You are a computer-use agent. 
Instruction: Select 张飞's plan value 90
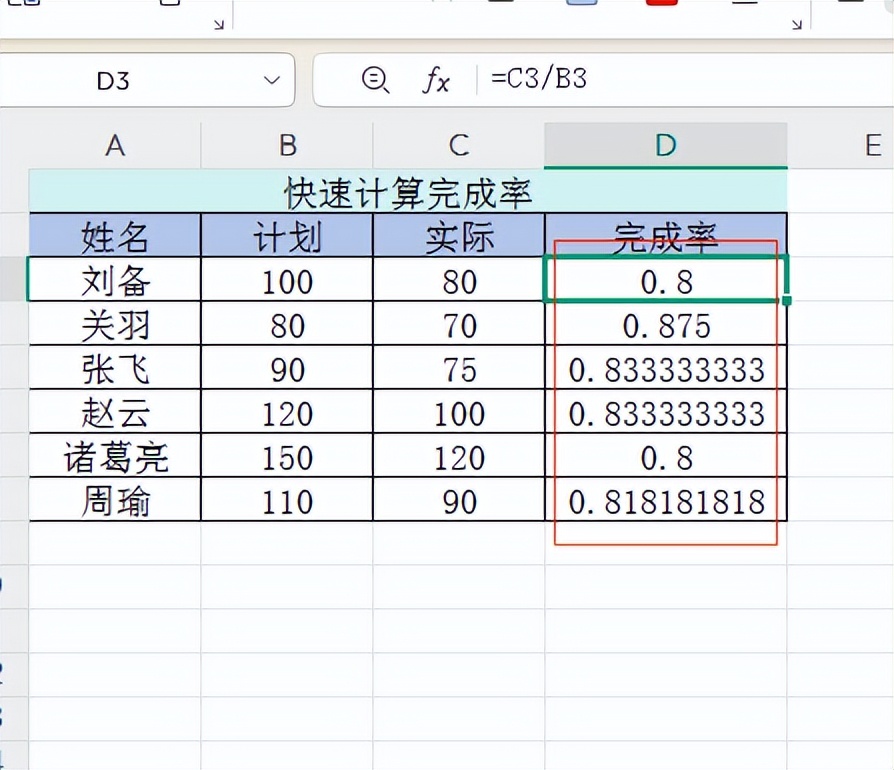pos(287,367)
